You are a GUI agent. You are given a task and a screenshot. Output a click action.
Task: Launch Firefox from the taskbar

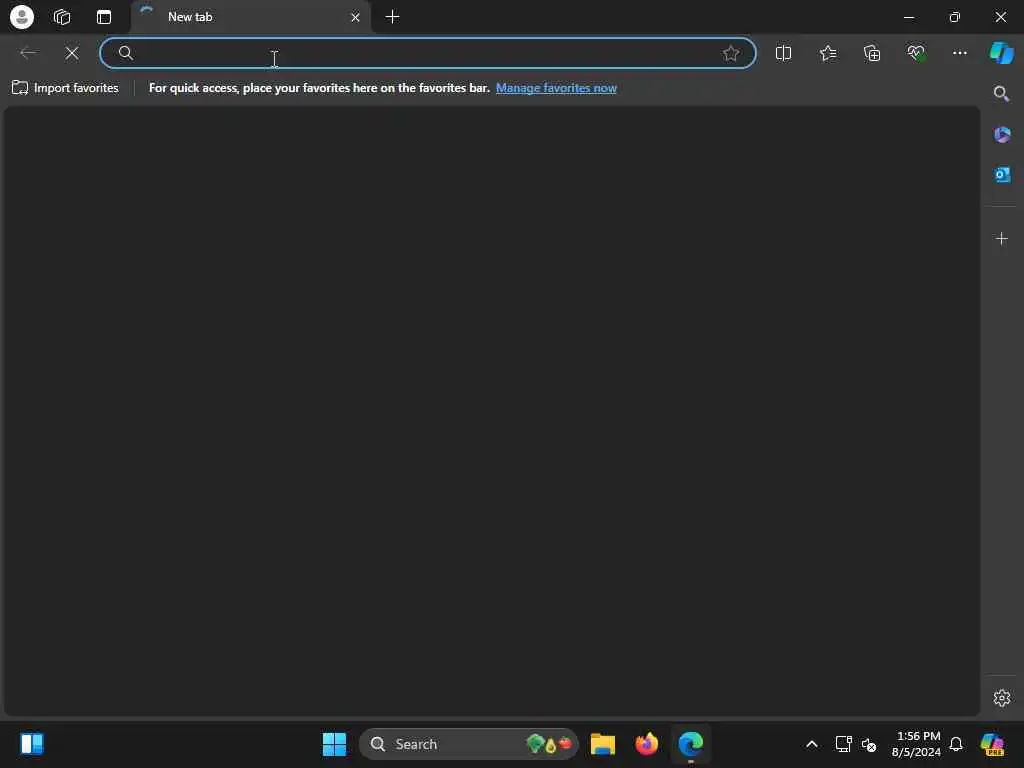[647, 744]
